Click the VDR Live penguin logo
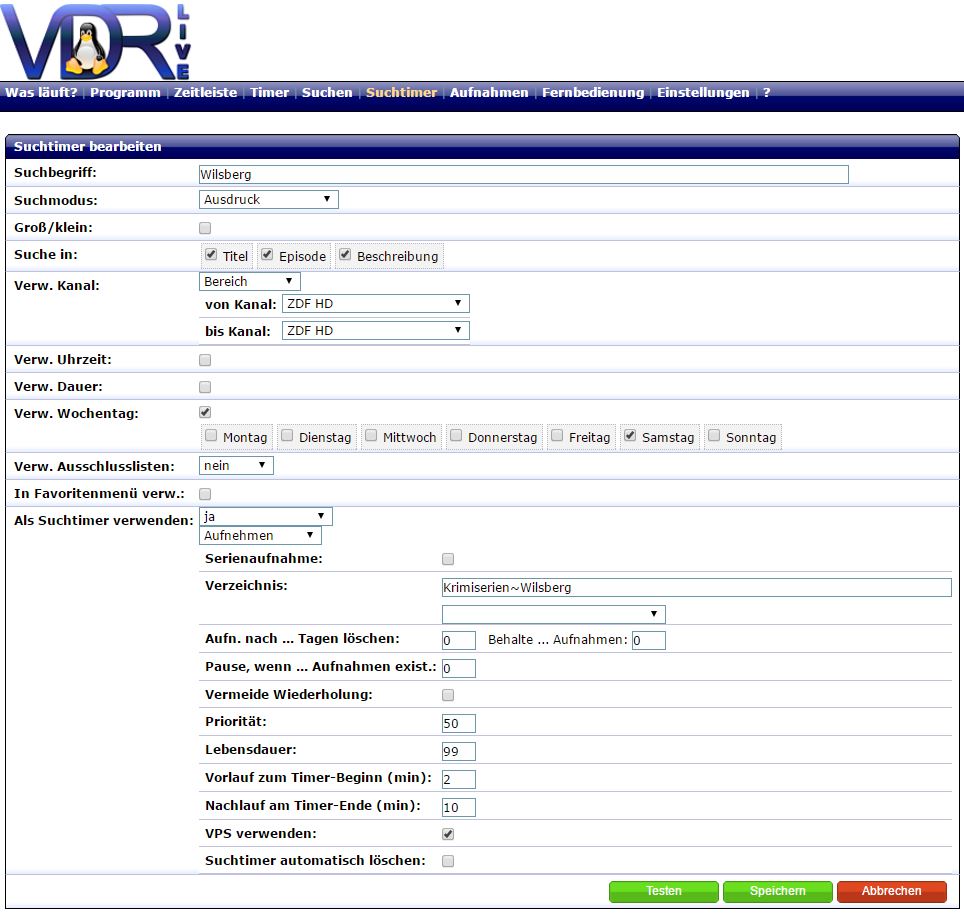Image resolution: width=964 pixels, height=915 pixels. [96, 41]
